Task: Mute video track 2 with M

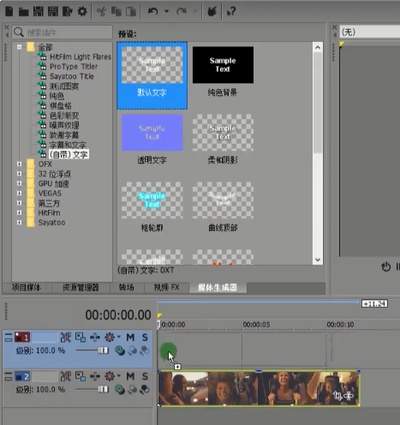Action: 130,377
